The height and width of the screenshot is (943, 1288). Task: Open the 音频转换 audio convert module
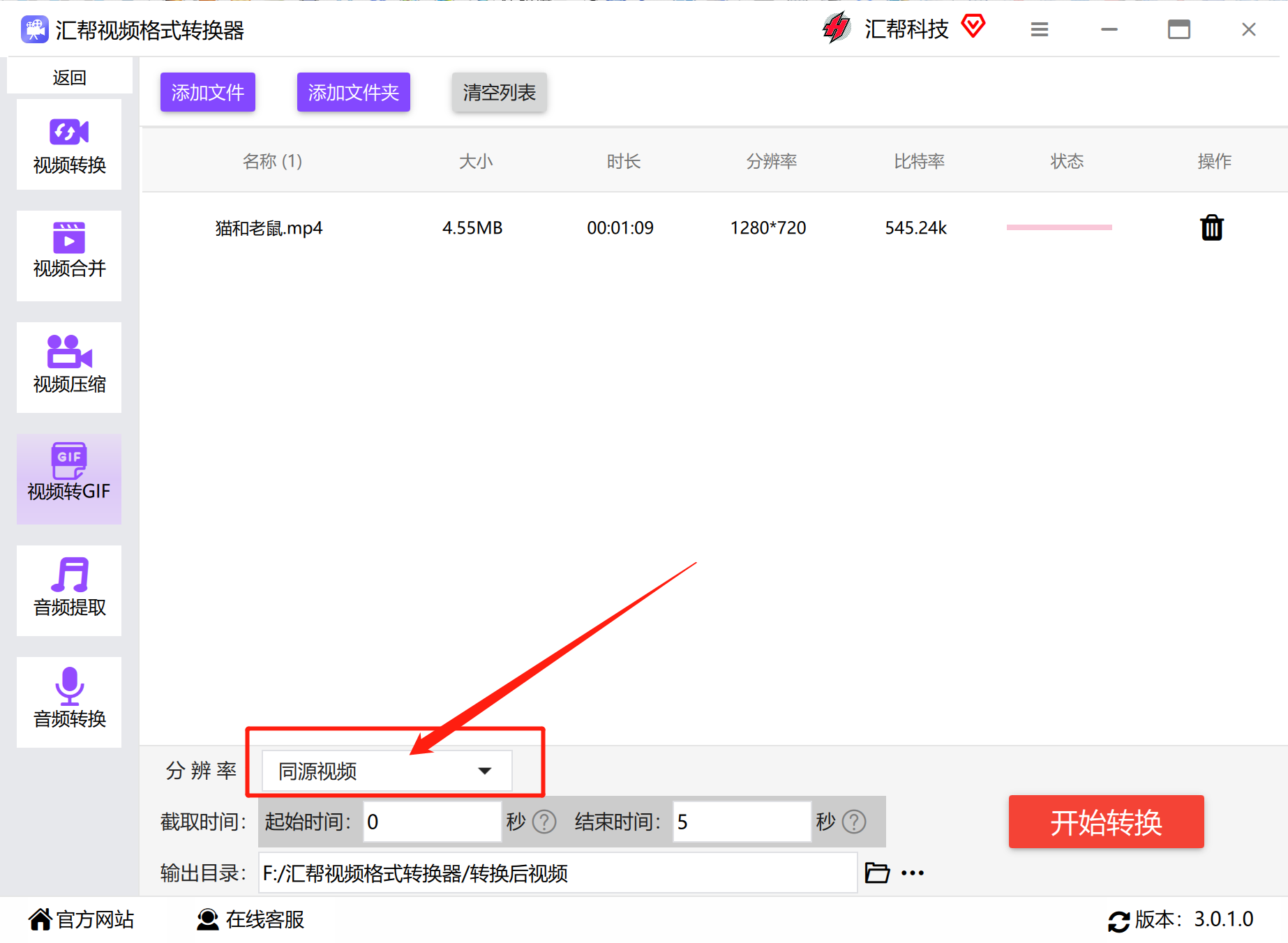tap(69, 702)
